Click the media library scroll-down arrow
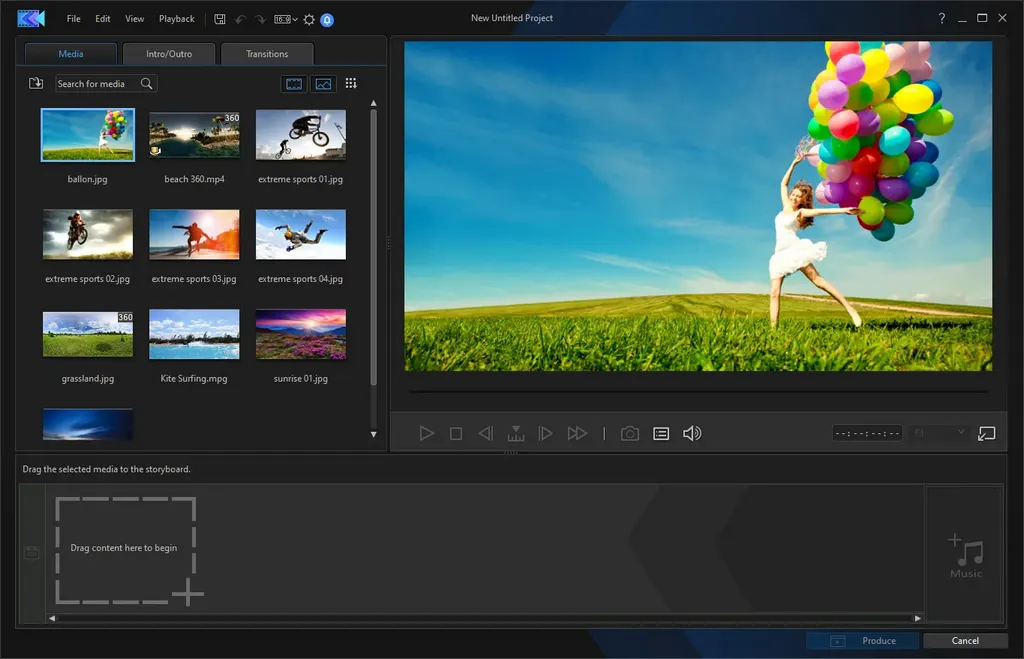This screenshot has height=659, width=1024. 374,434
